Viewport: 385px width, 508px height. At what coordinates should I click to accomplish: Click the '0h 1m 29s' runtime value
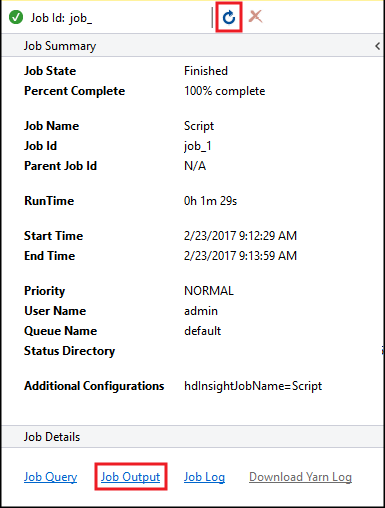tap(210, 201)
